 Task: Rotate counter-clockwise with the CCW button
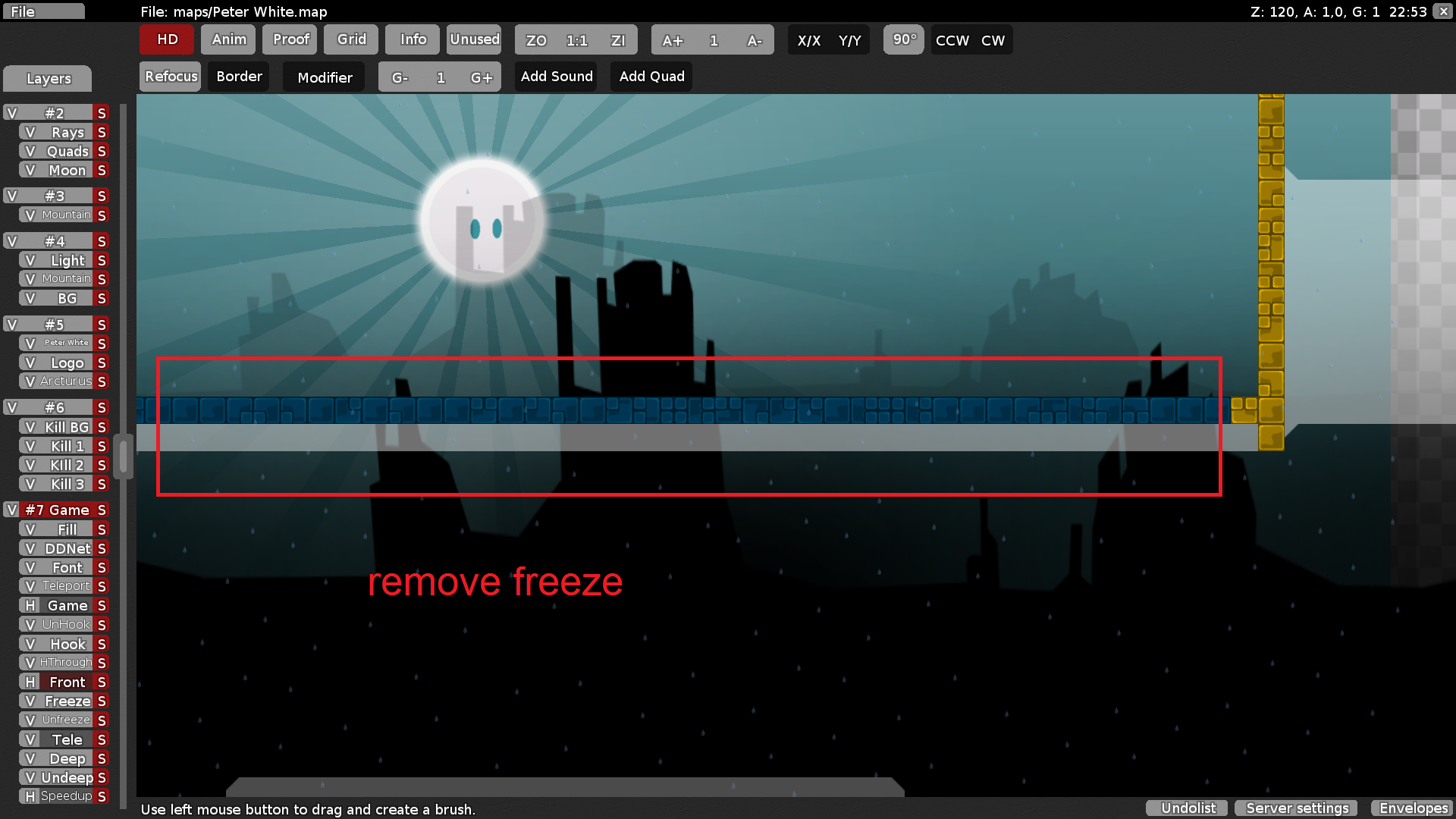[952, 40]
